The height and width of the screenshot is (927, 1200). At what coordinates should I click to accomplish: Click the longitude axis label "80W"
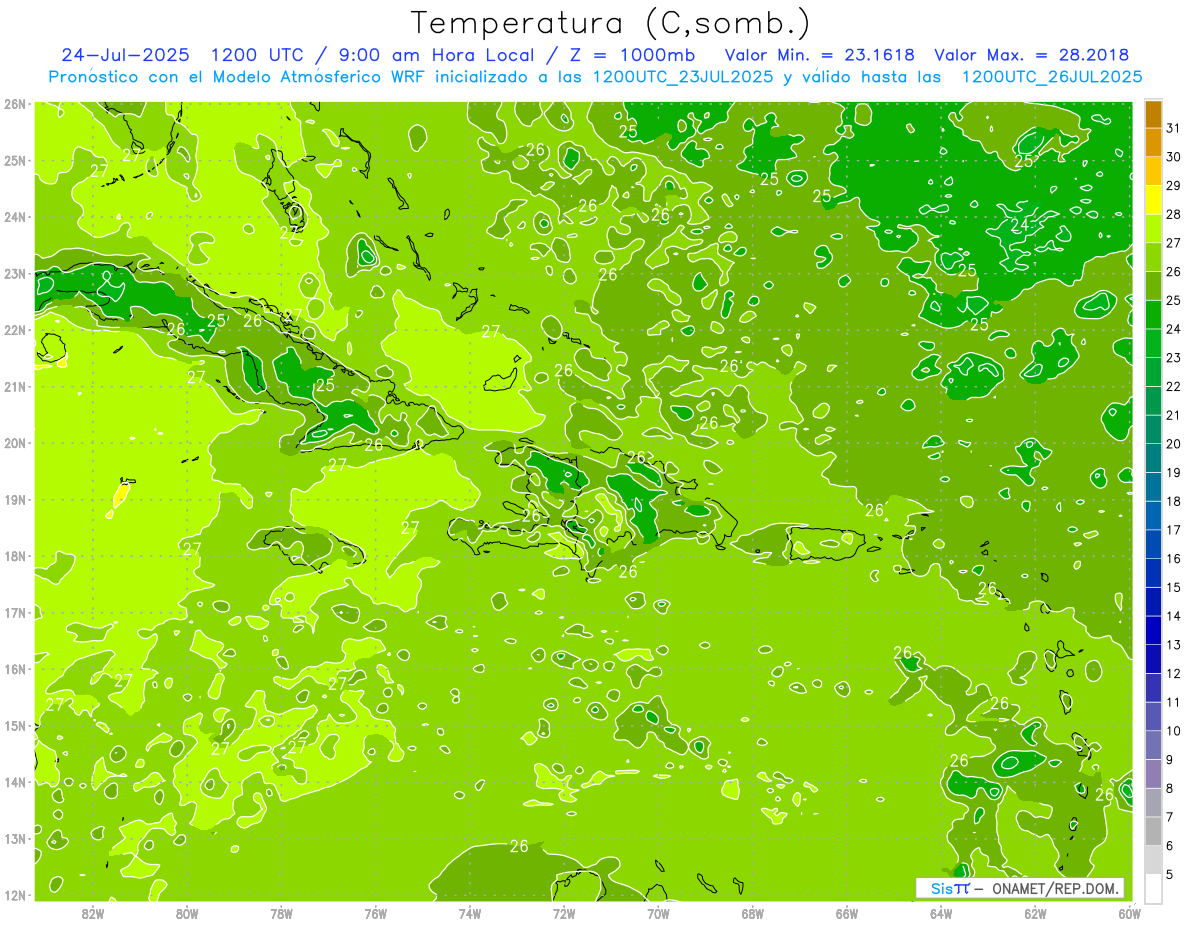coord(187,913)
